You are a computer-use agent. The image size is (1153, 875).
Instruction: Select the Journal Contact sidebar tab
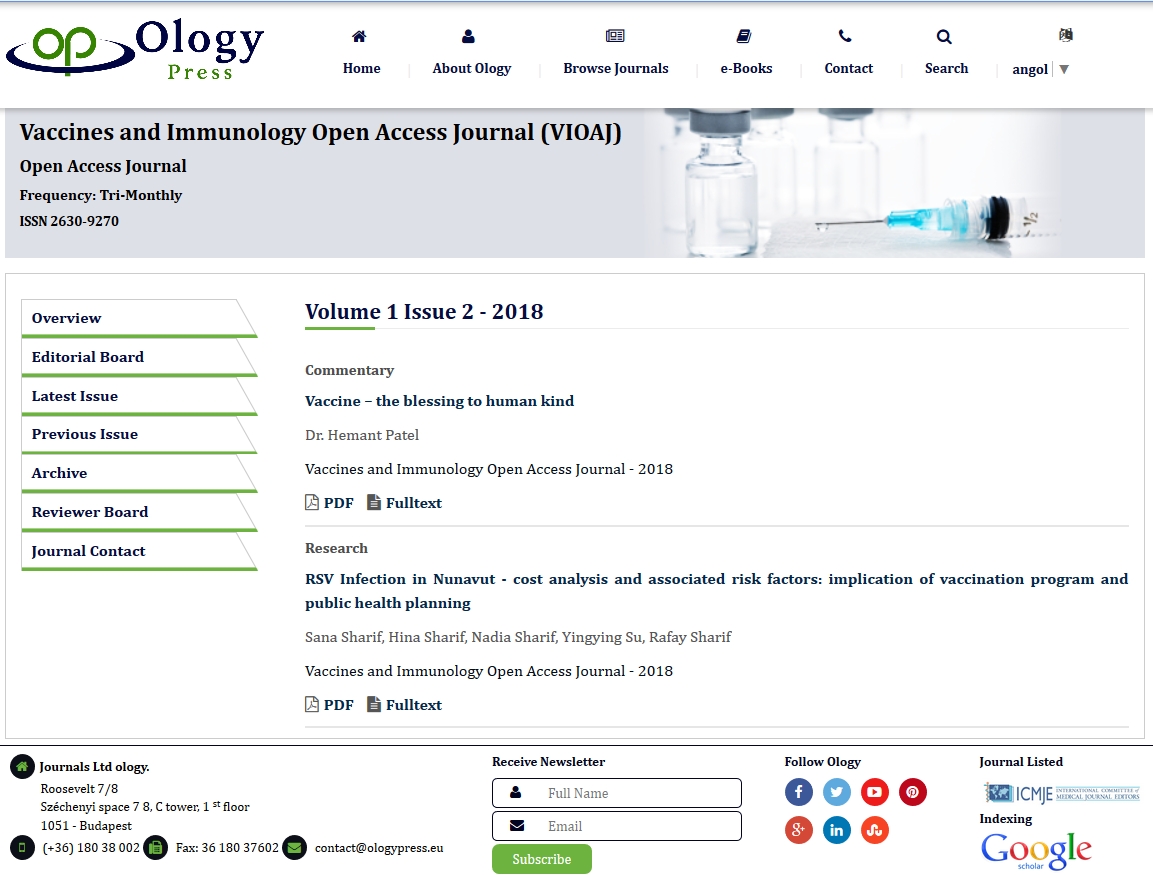pyautogui.click(x=139, y=551)
